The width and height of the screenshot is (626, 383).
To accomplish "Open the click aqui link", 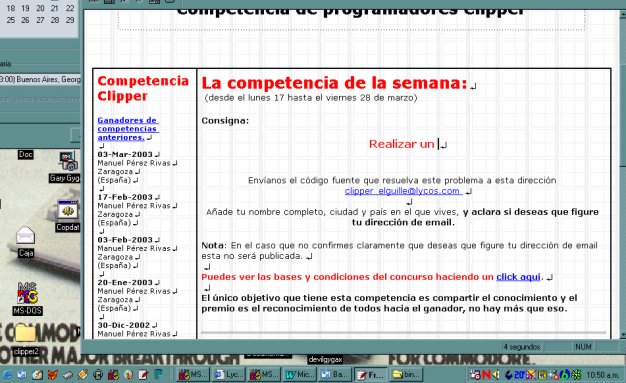I will point(518,277).
